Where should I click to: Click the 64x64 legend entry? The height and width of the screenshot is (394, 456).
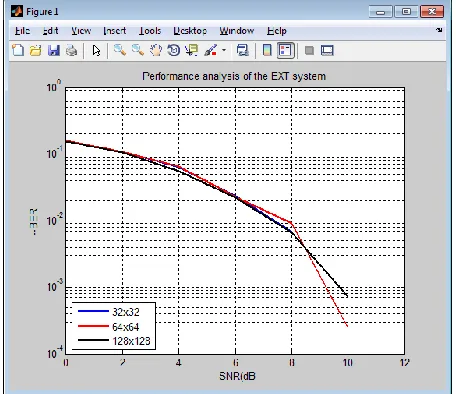click(x=126, y=327)
